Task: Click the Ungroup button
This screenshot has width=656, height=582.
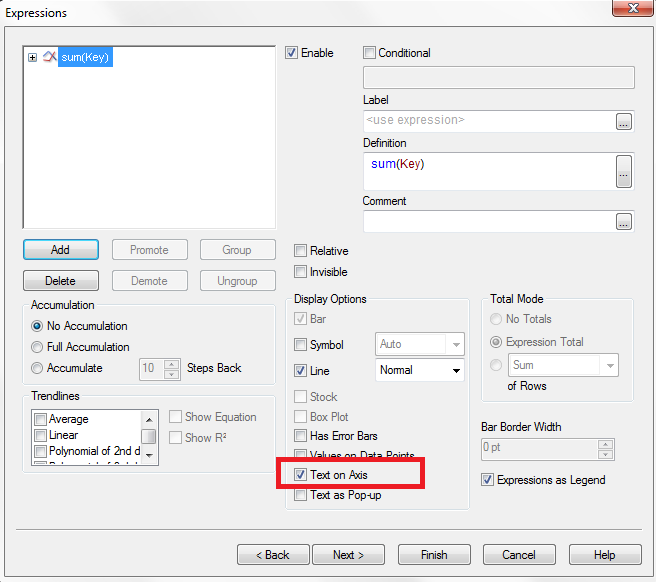Action: [238, 281]
